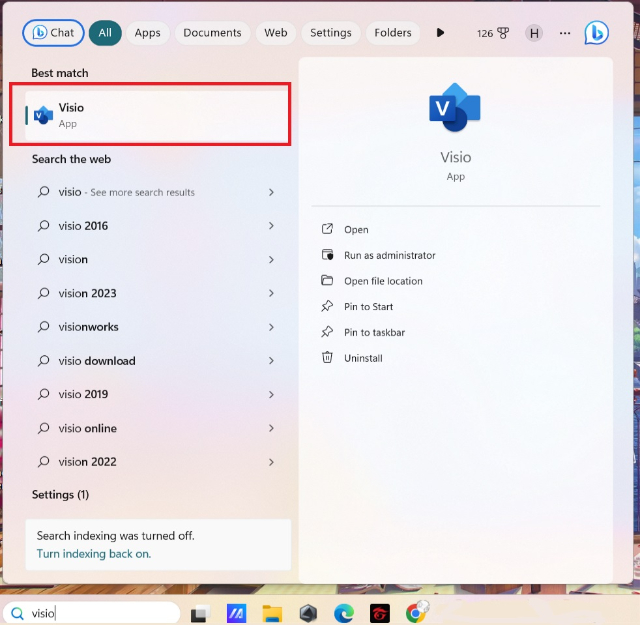640x625 pixels.
Task: Select Run as administrator
Action: (x=389, y=256)
